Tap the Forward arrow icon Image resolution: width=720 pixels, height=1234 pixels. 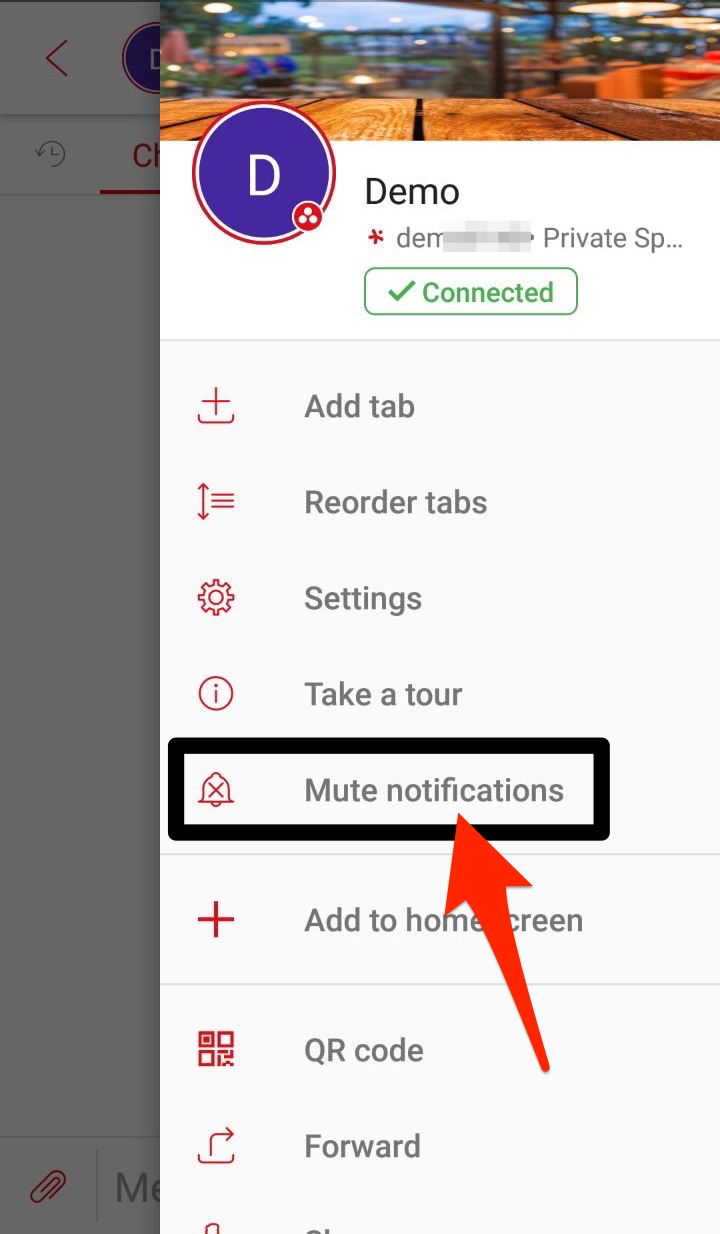pyautogui.click(x=216, y=1146)
